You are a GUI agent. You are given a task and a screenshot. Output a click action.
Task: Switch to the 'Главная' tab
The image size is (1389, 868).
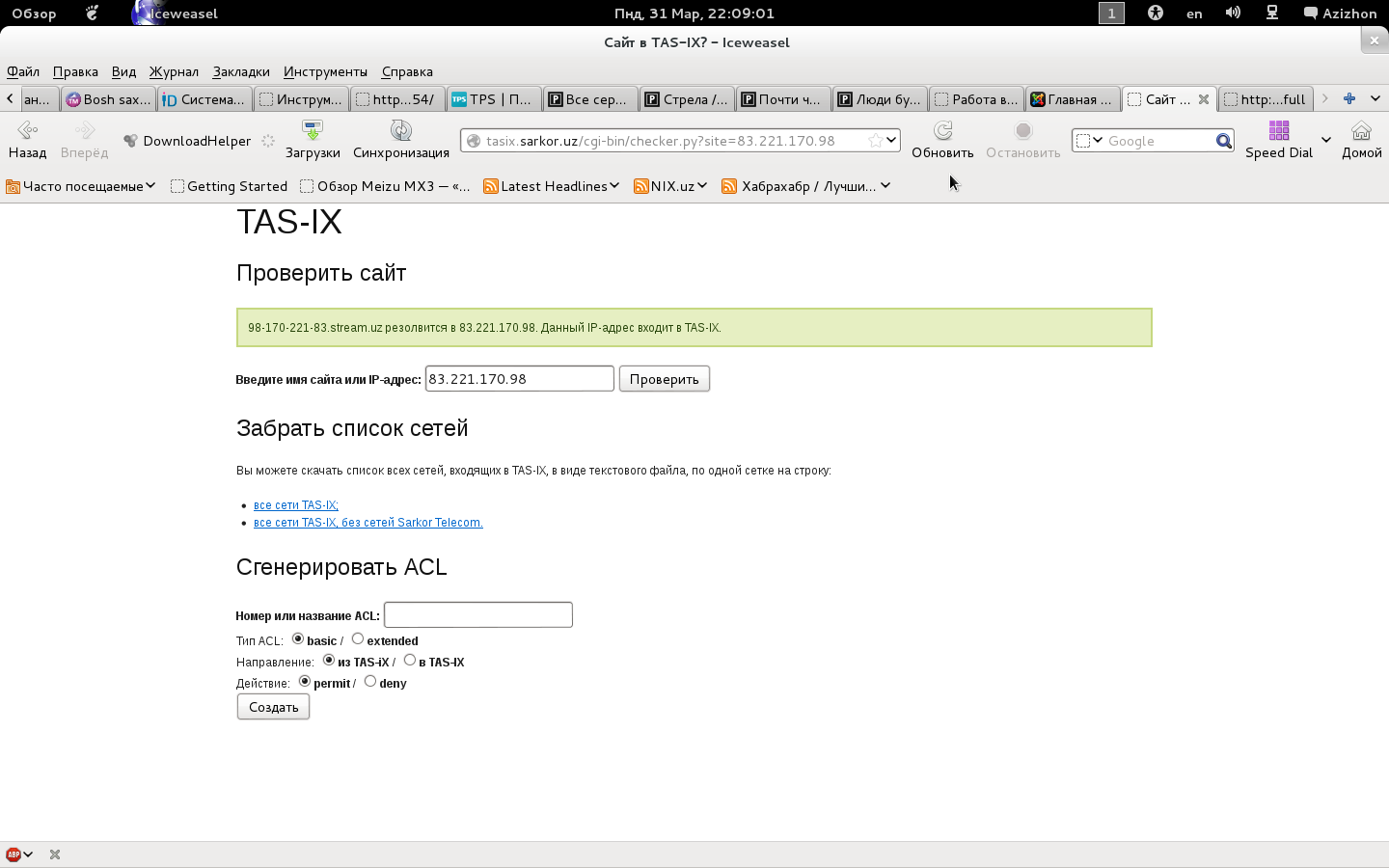click(x=1072, y=99)
